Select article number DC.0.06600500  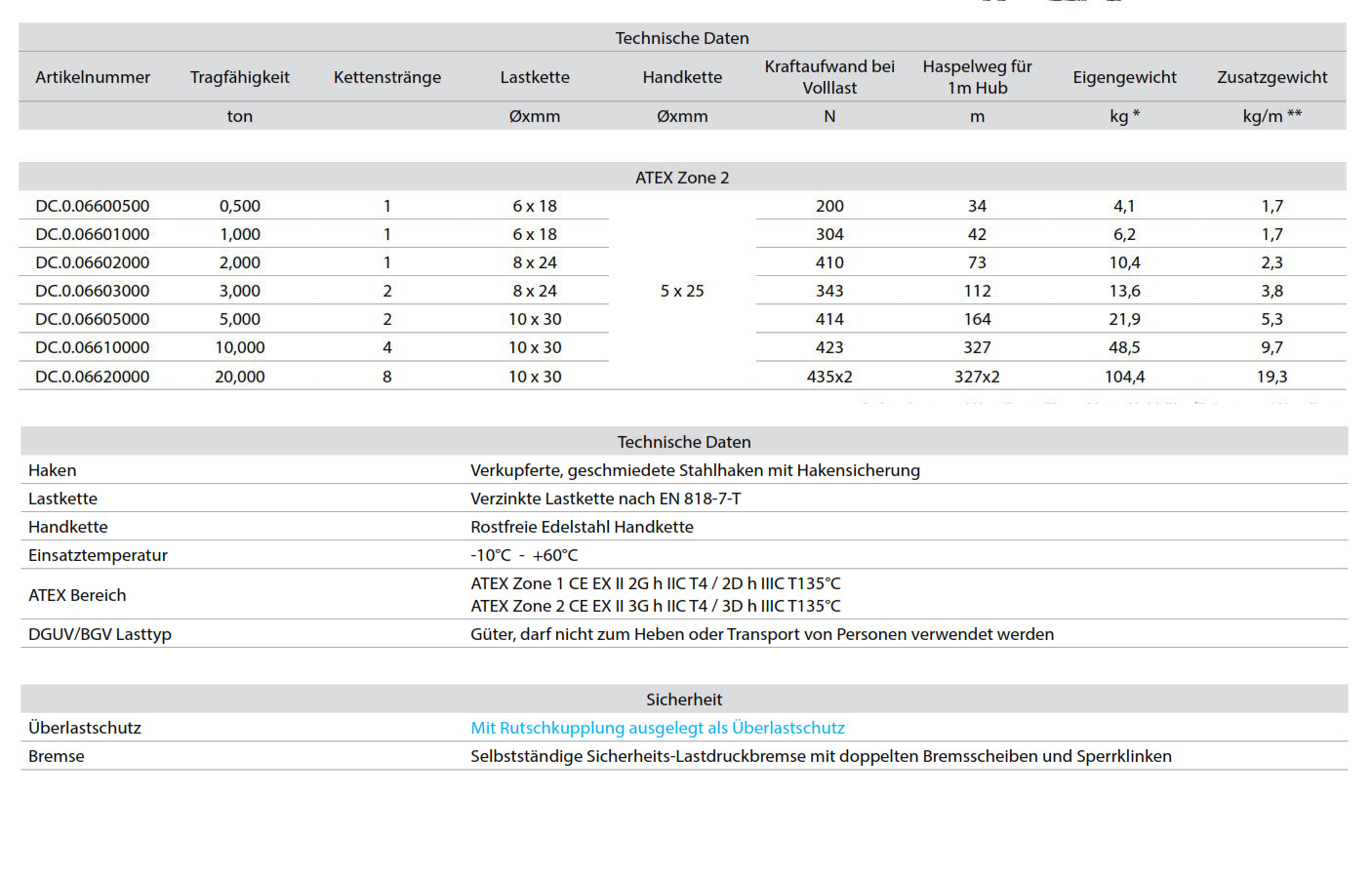(x=93, y=206)
